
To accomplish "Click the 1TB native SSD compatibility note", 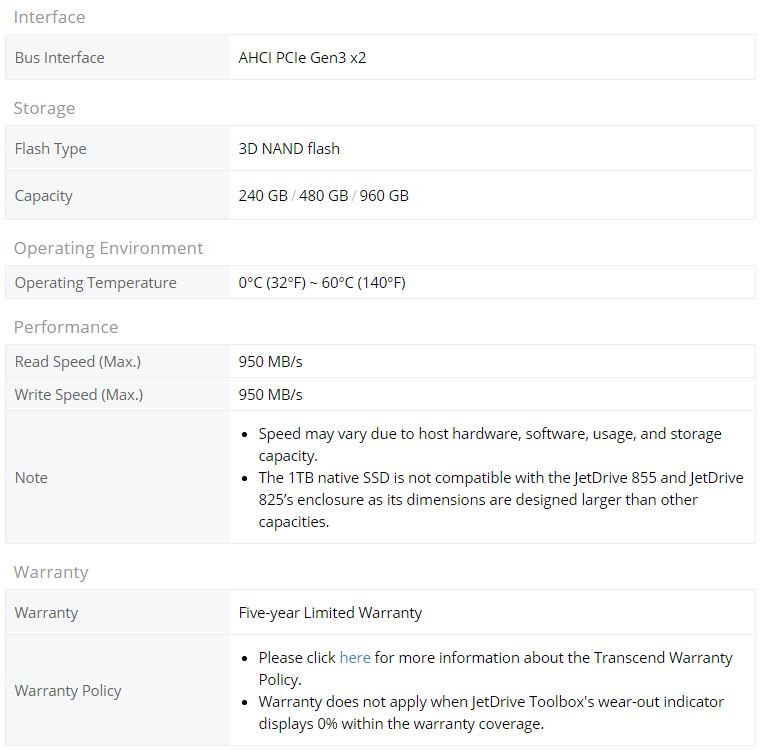I will [x=501, y=500].
